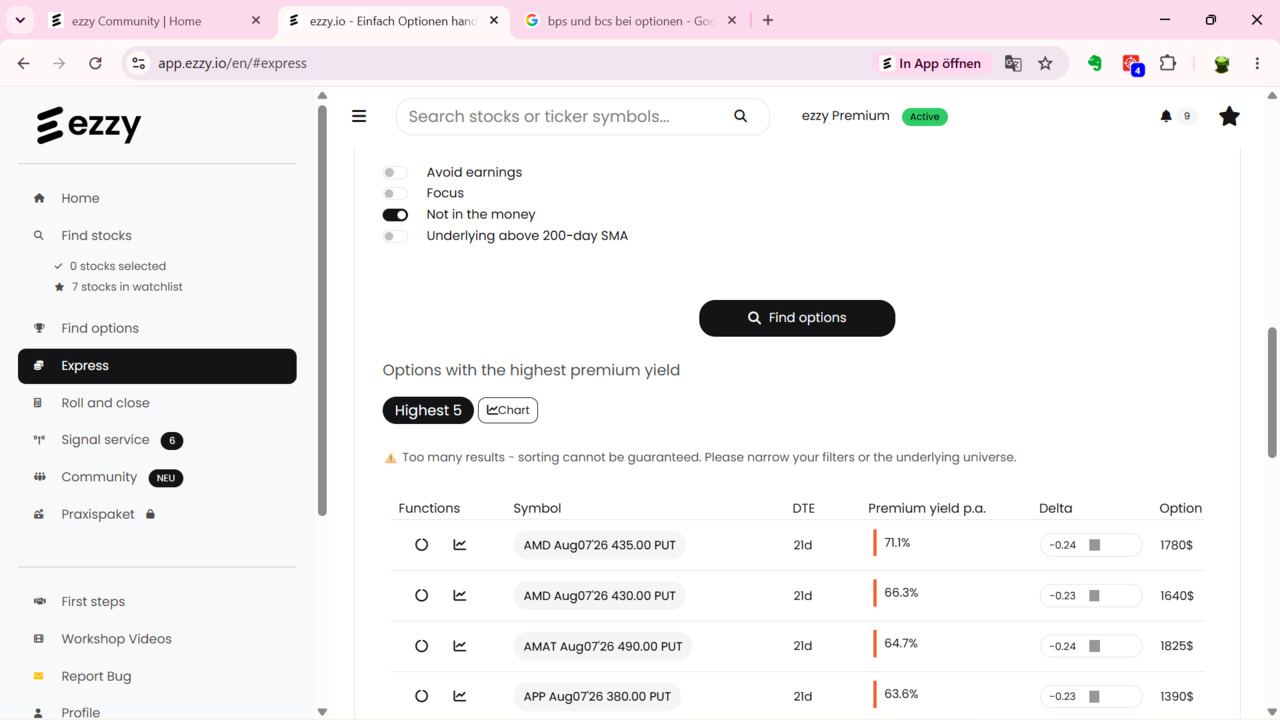
Task: Click circle function icon for AMD 430.00 PUT
Action: (421, 595)
